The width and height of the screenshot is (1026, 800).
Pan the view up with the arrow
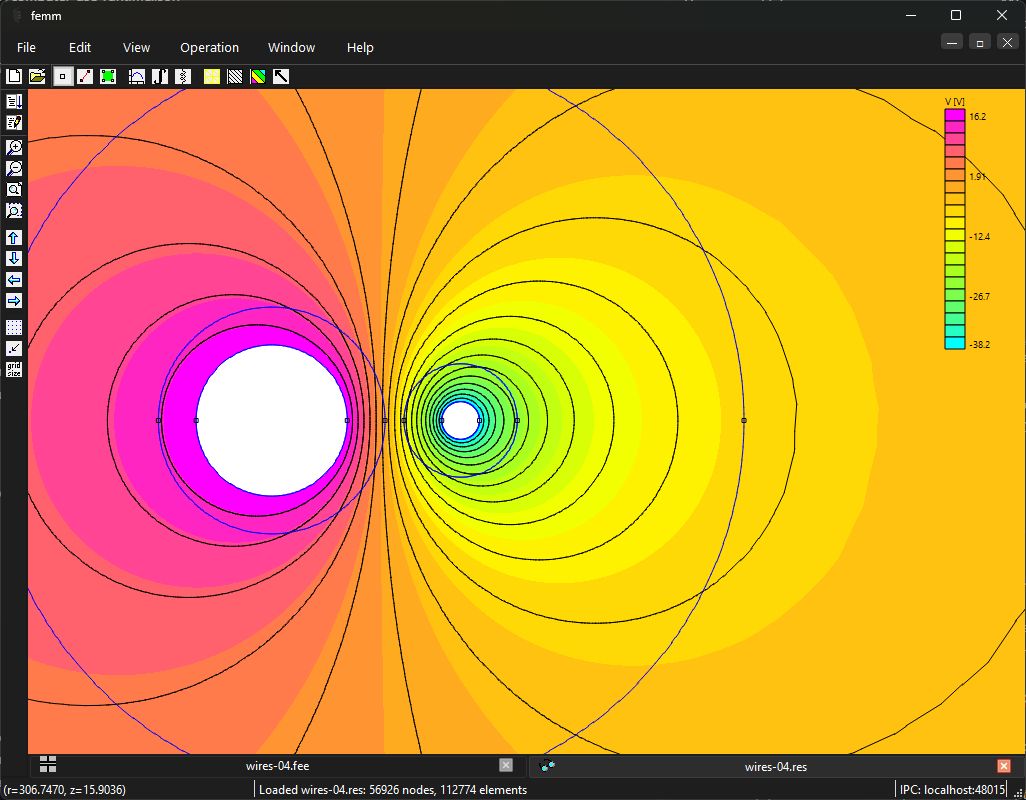[x=14, y=237]
